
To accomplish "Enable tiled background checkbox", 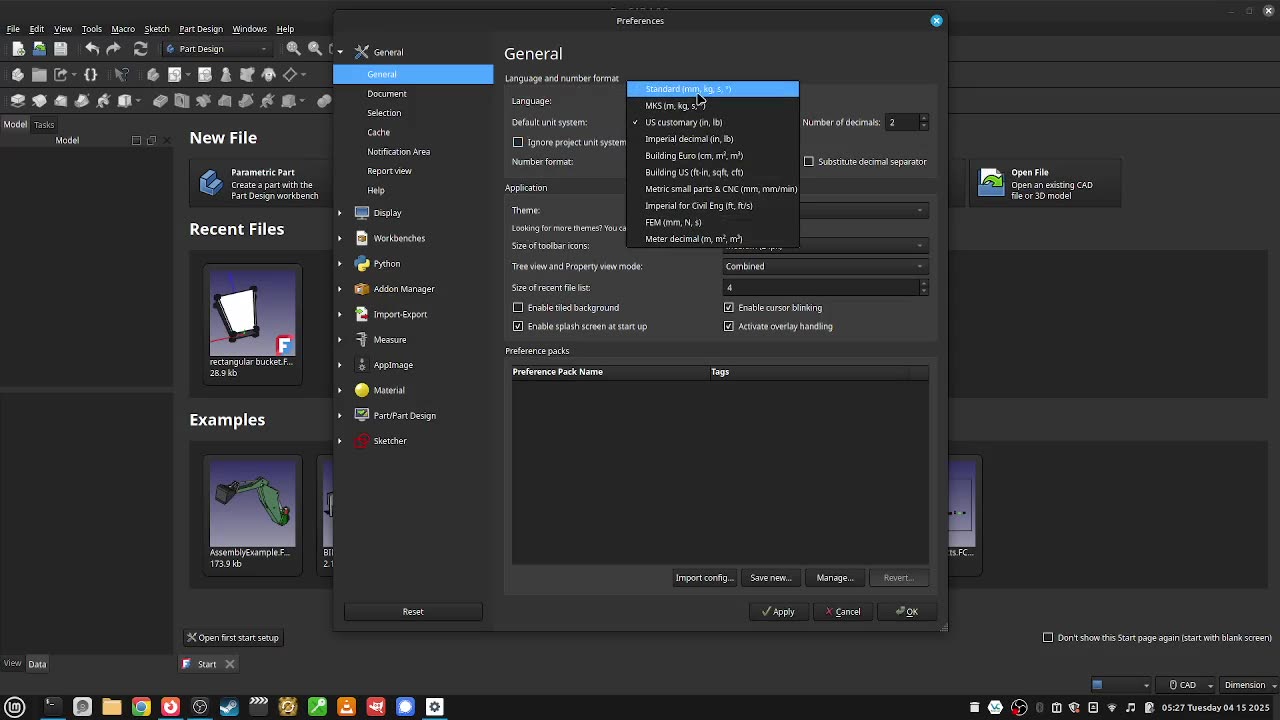I will pyautogui.click(x=518, y=307).
